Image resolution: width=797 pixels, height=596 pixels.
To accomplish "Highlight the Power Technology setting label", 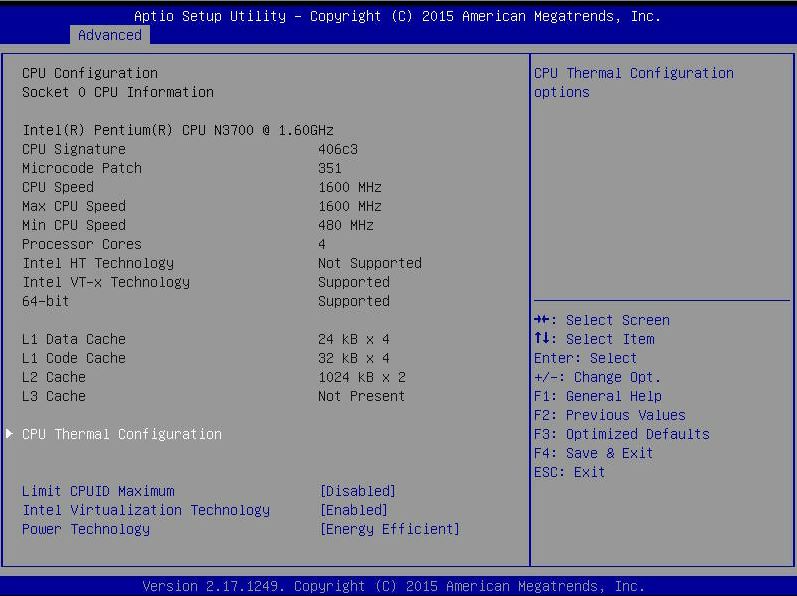I will tap(86, 529).
